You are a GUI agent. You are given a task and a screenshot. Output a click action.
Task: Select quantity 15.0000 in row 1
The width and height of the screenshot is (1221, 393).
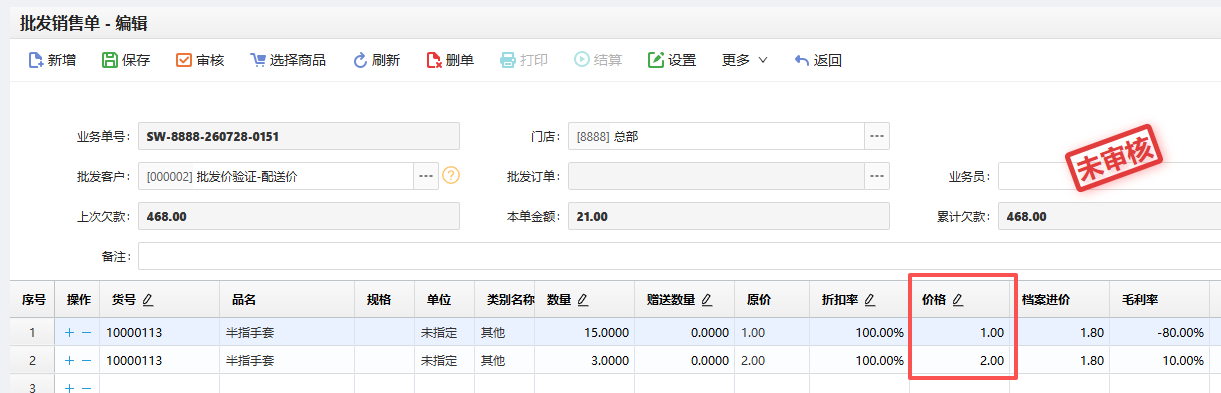(586, 332)
